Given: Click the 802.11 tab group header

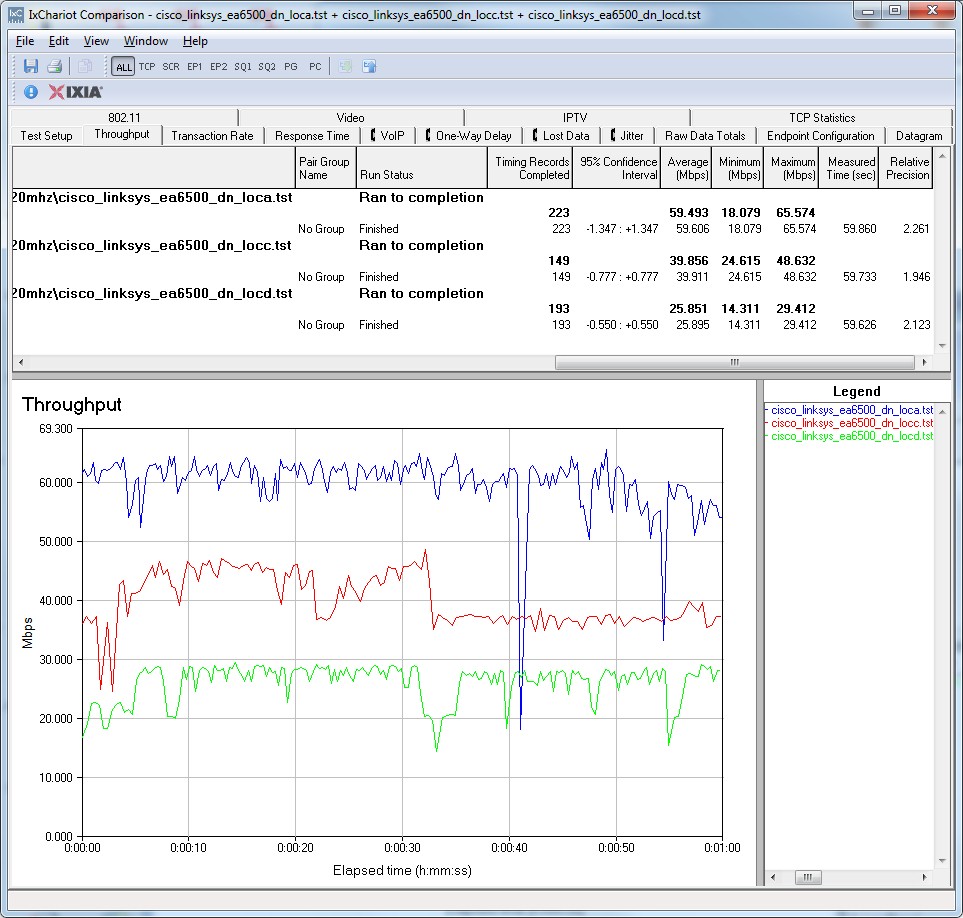Looking at the screenshot, I should [x=124, y=117].
